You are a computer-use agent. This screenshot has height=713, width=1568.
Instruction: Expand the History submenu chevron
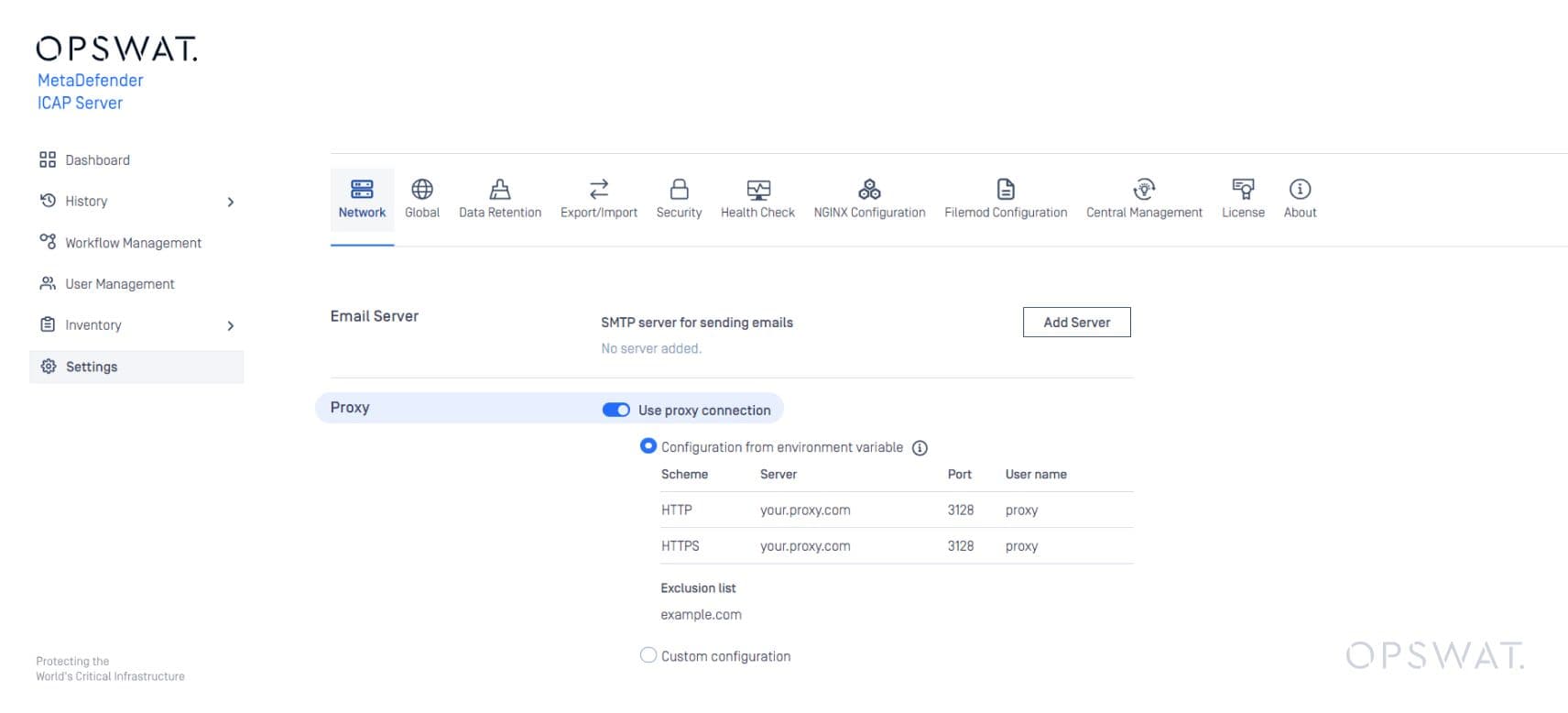coord(231,202)
